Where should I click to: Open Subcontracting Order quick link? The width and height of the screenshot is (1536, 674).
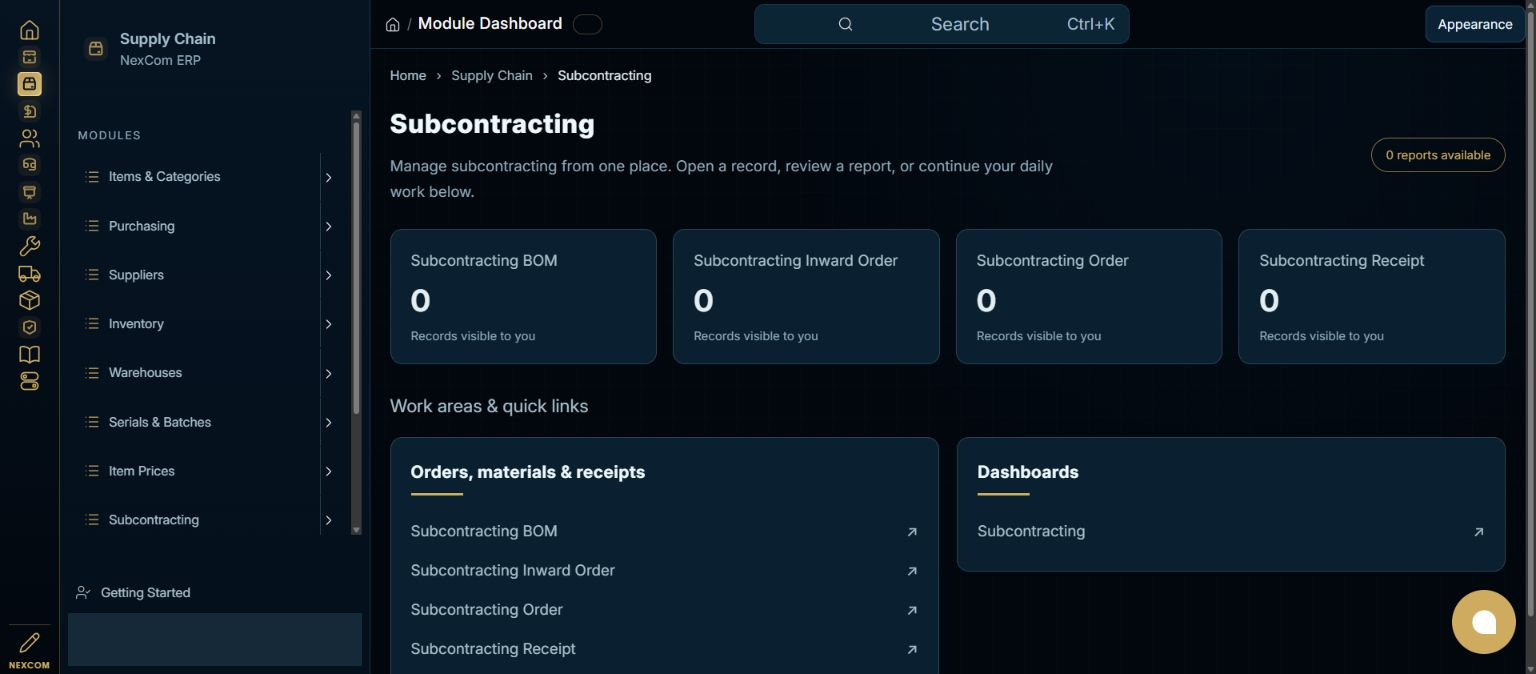[664, 610]
